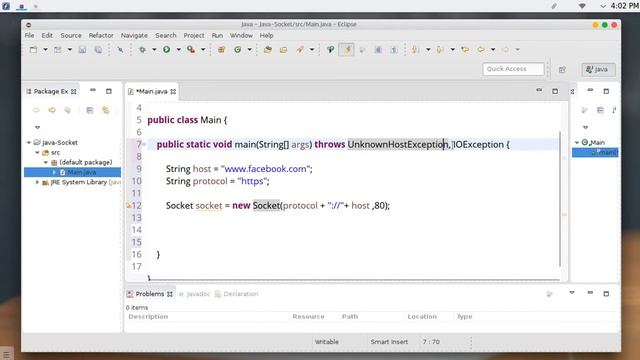640x360 pixels.
Task: Open the New Java Class dropdown arrow
Action: [249, 49]
